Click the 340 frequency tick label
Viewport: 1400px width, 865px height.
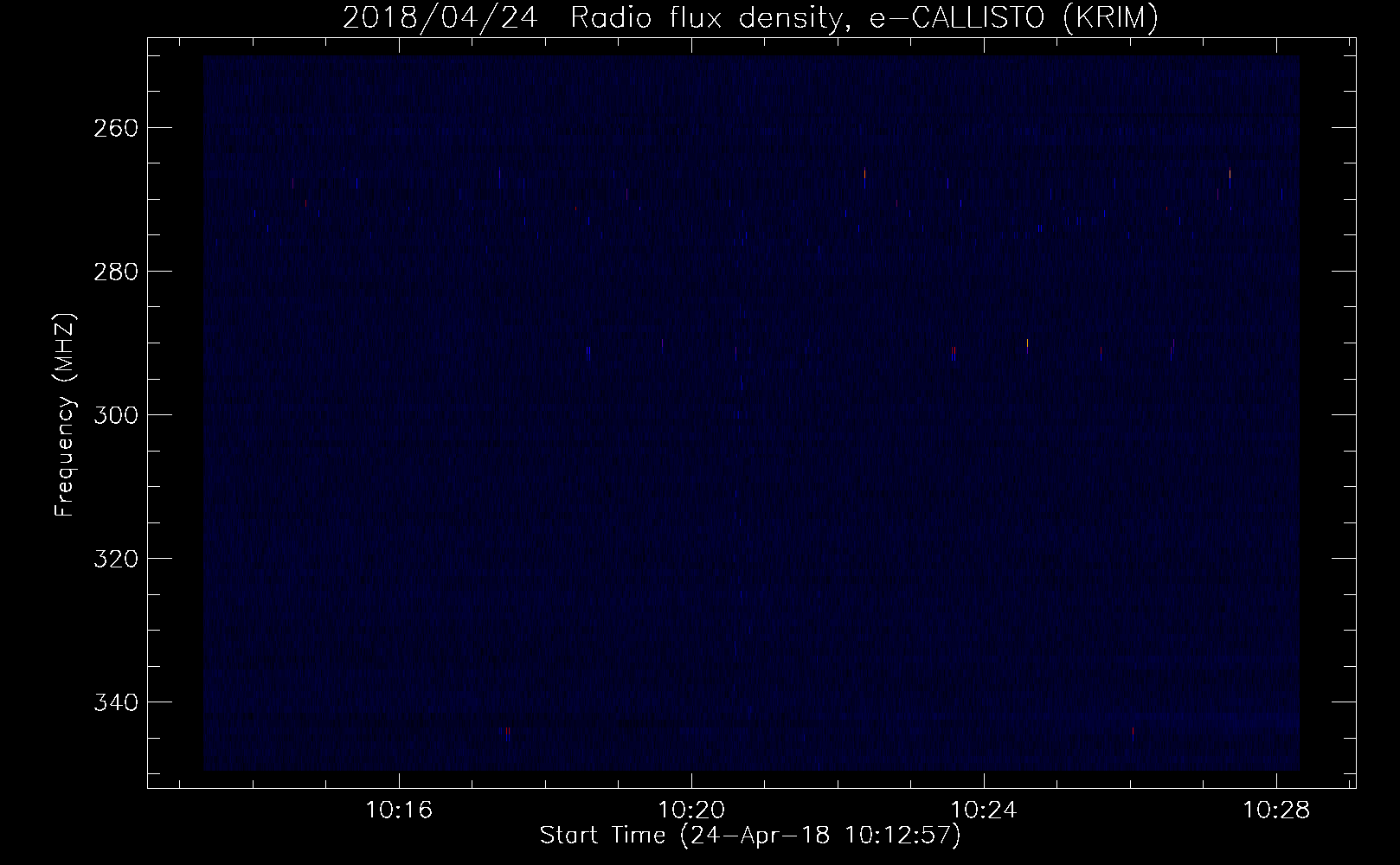pyautogui.click(x=114, y=702)
